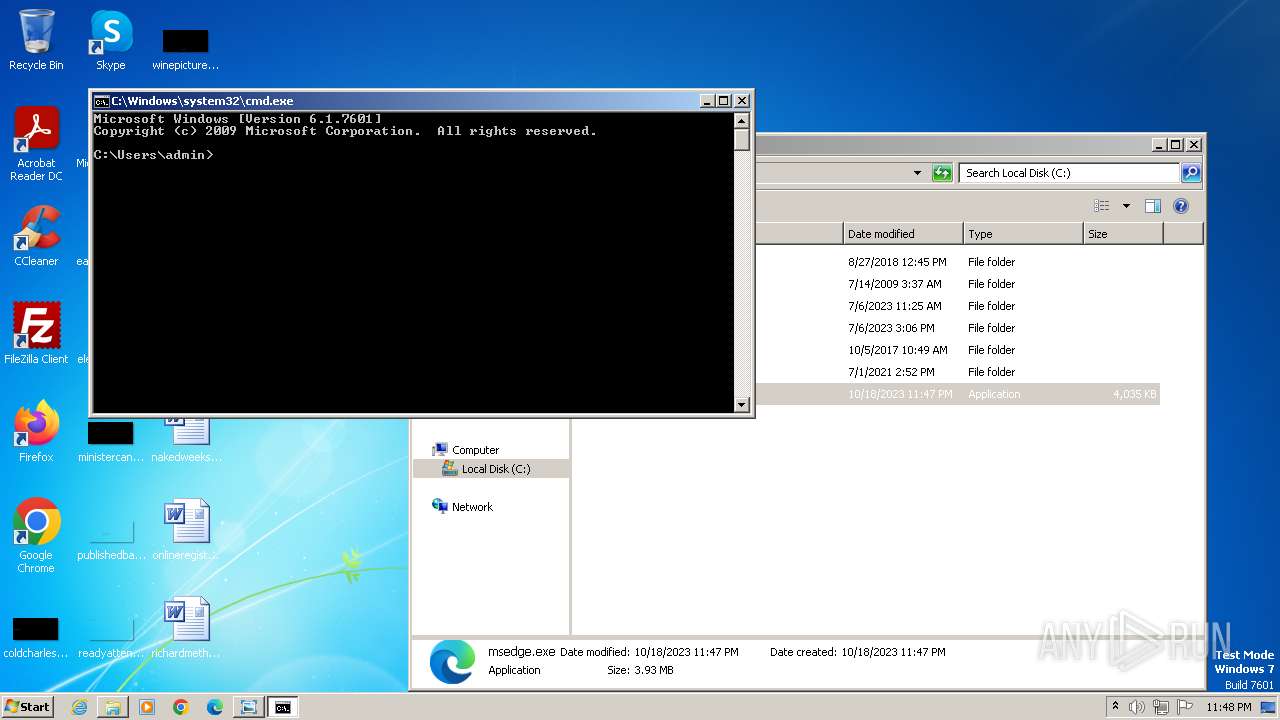This screenshot has width=1280, height=720.
Task: Select the nakedweeks Word document
Action: (x=186, y=438)
